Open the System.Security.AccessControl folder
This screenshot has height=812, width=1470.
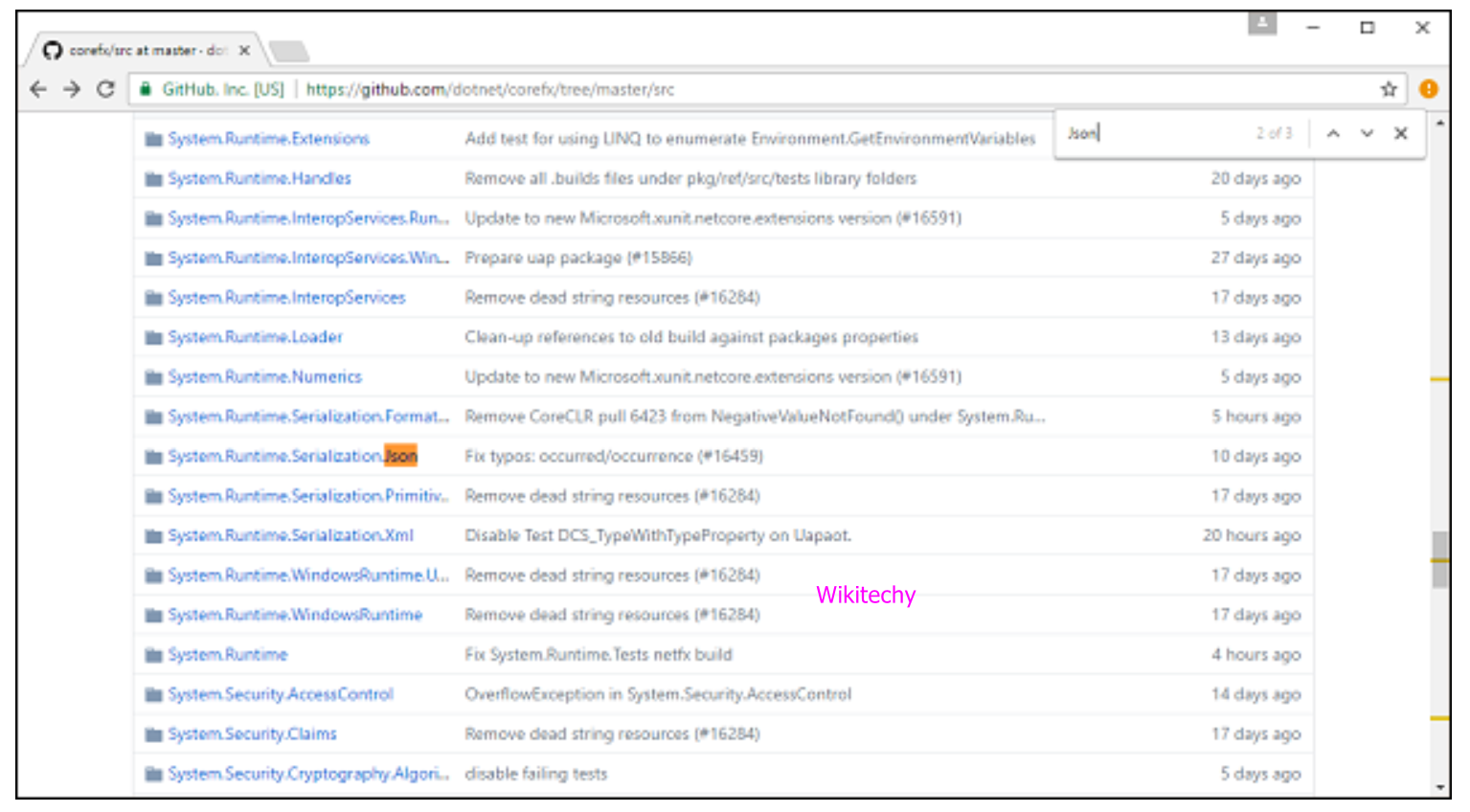coord(280,694)
